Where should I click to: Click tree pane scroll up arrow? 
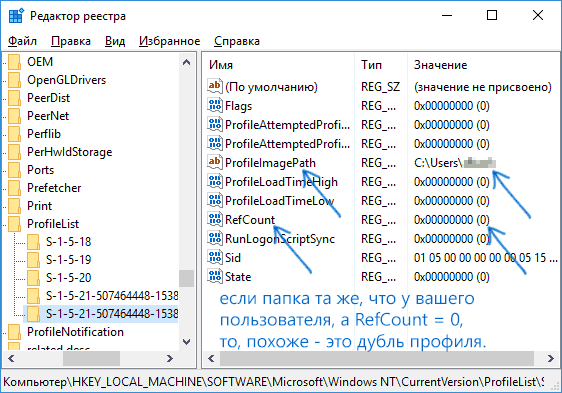pos(186,62)
